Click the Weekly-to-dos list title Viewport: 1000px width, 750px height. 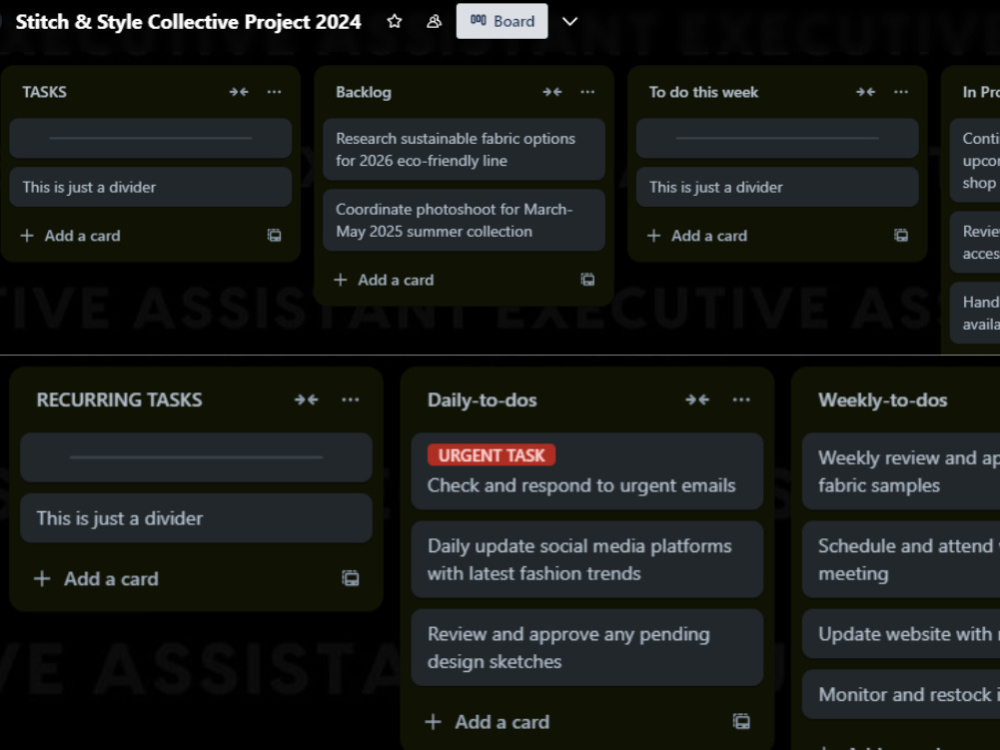[883, 400]
